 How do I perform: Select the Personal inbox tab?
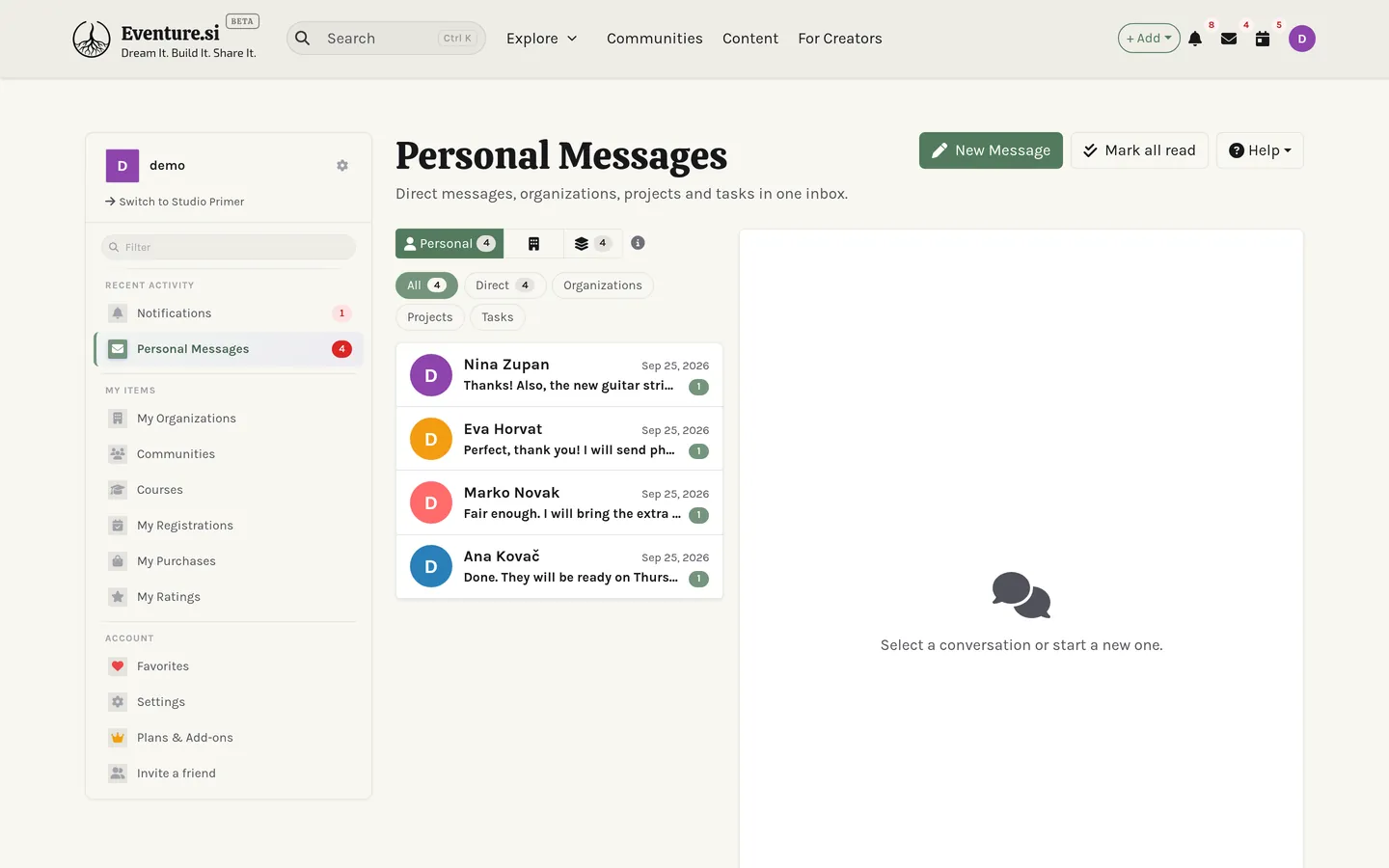pyautogui.click(x=449, y=244)
